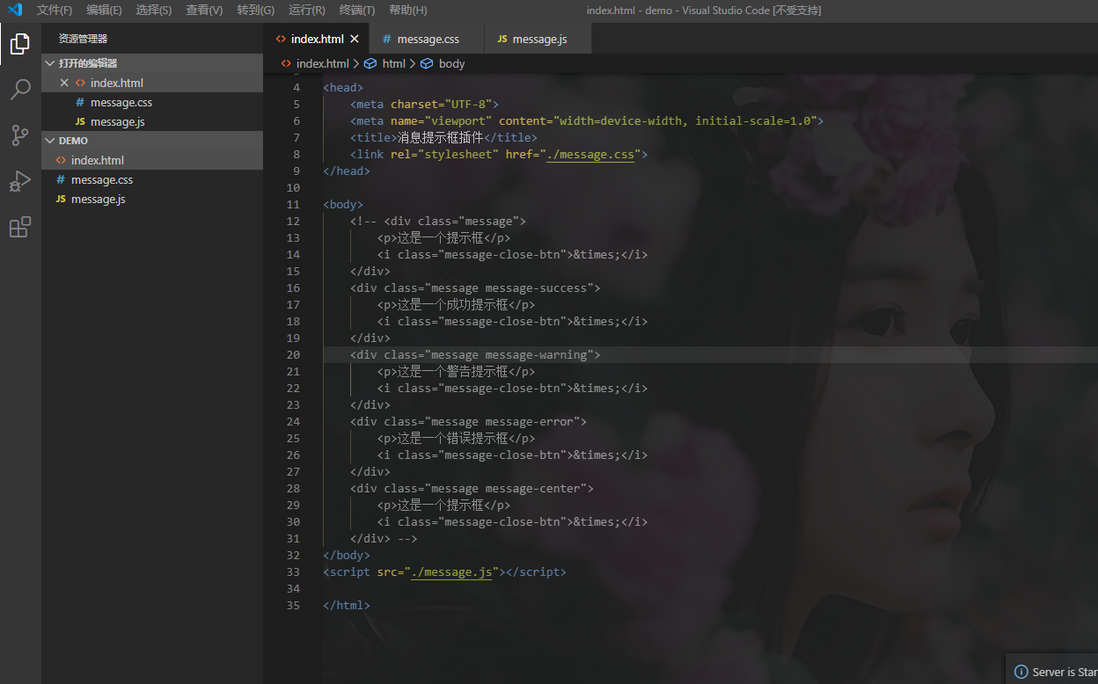Open the Explorer activity bar icon
The image size is (1098, 684).
point(20,44)
